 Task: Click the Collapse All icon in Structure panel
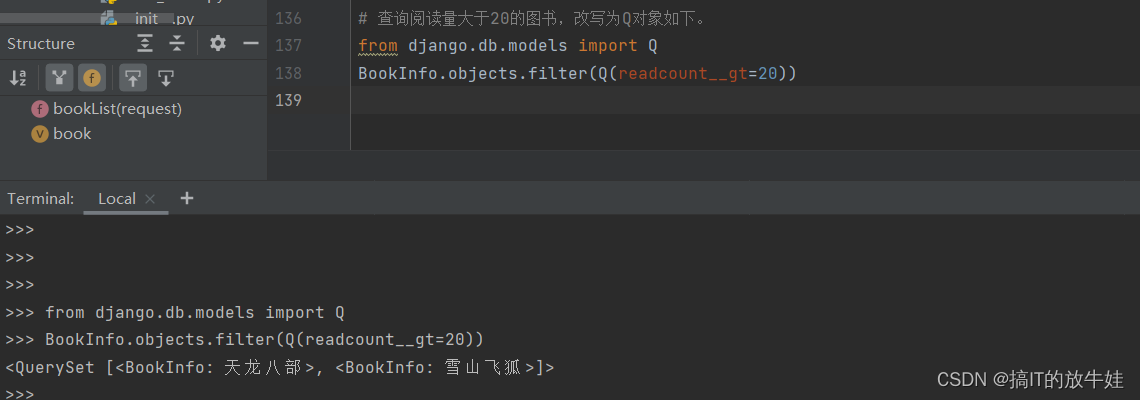click(x=177, y=44)
